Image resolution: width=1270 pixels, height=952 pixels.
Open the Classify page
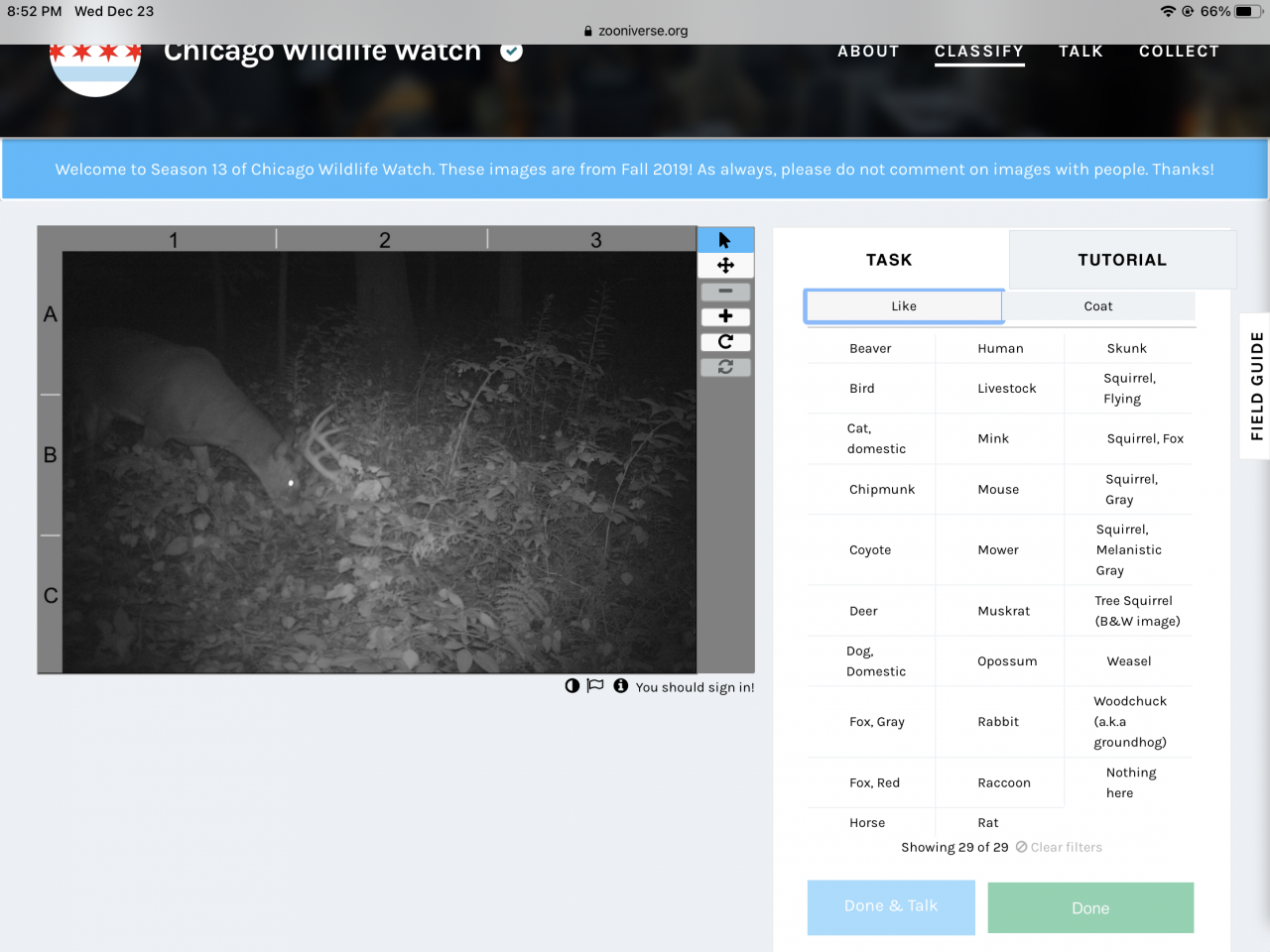coord(979,52)
